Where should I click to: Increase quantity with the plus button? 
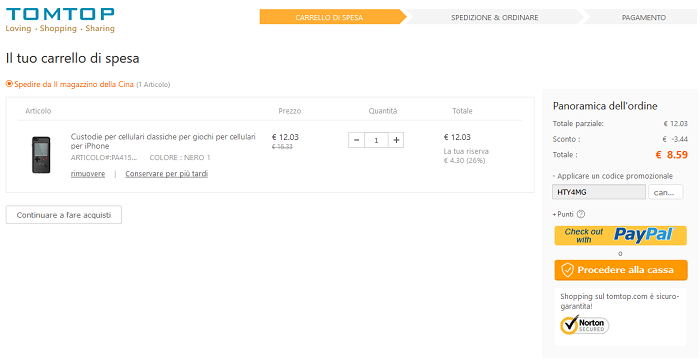396,140
